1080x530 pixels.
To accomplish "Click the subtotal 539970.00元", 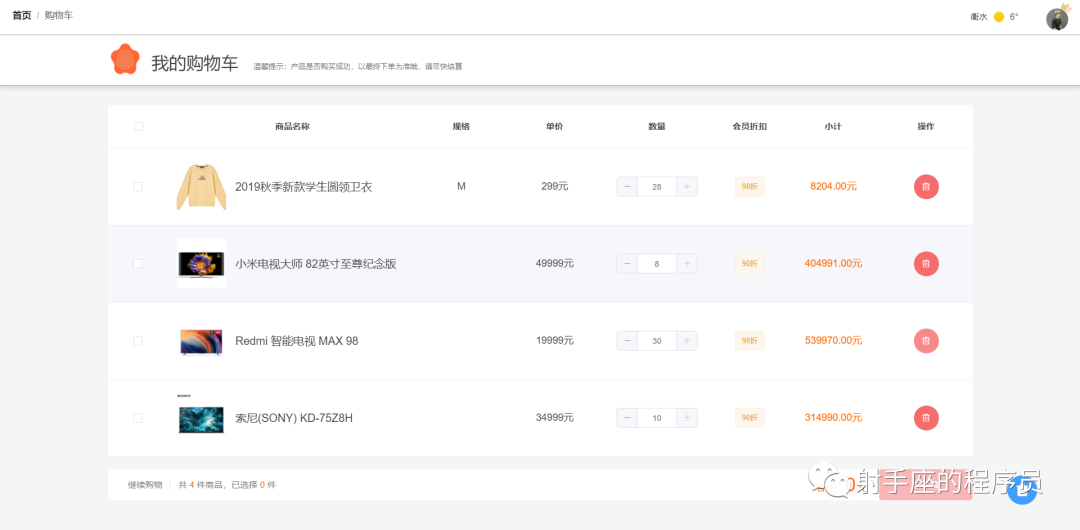I will [833, 340].
